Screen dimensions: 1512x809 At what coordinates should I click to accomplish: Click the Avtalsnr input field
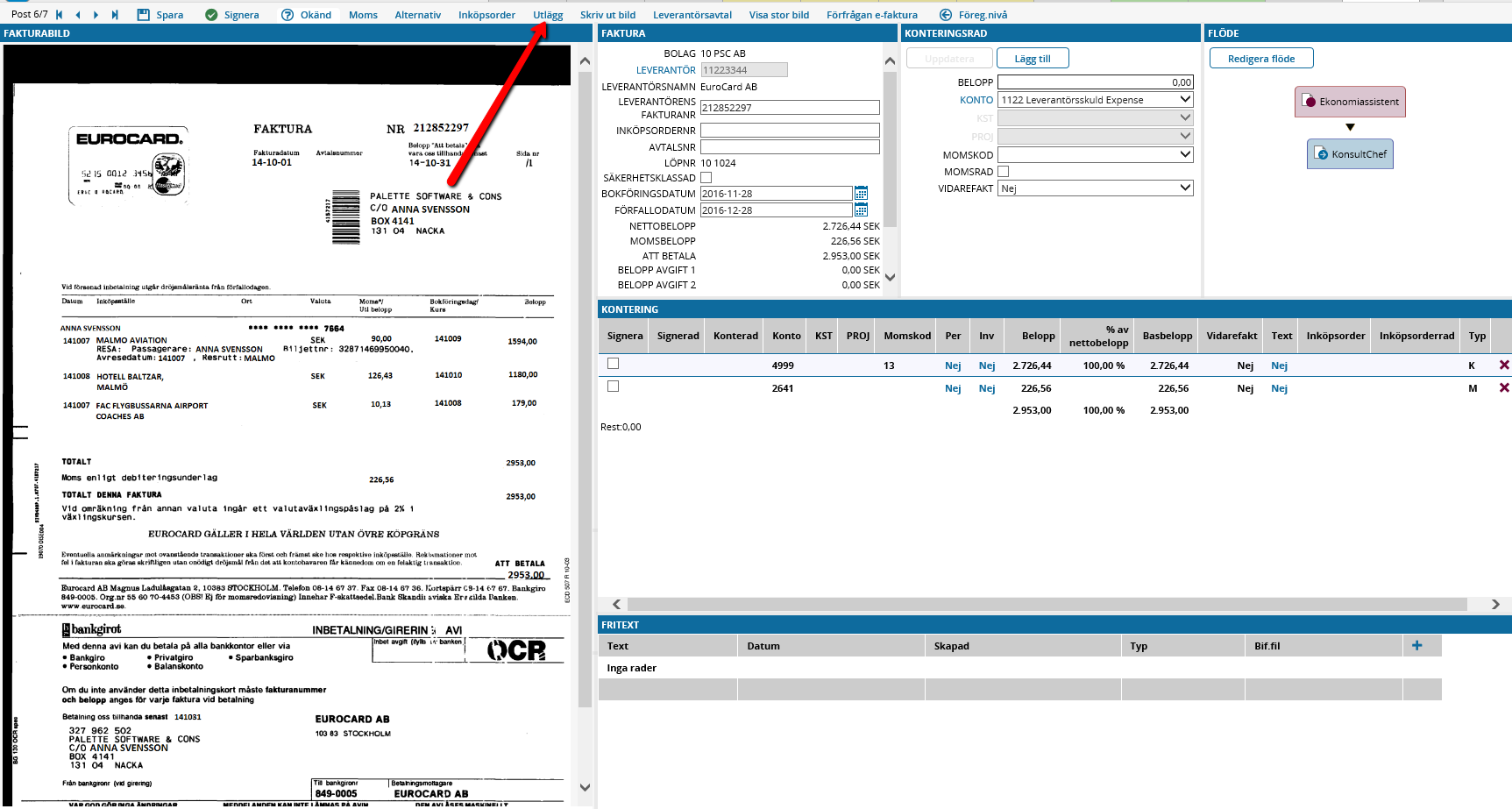[x=790, y=146]
